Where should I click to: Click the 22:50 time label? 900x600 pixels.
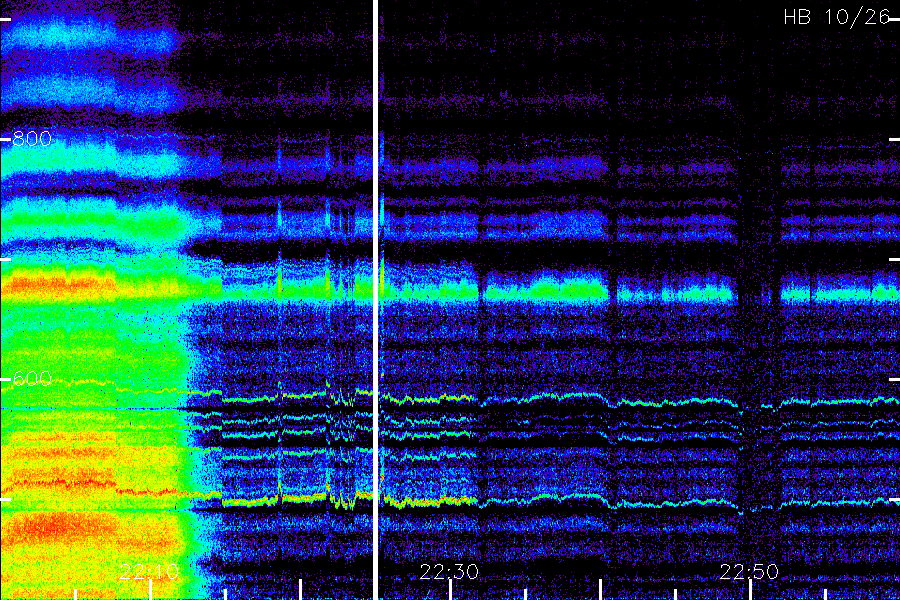coord(749,572)
